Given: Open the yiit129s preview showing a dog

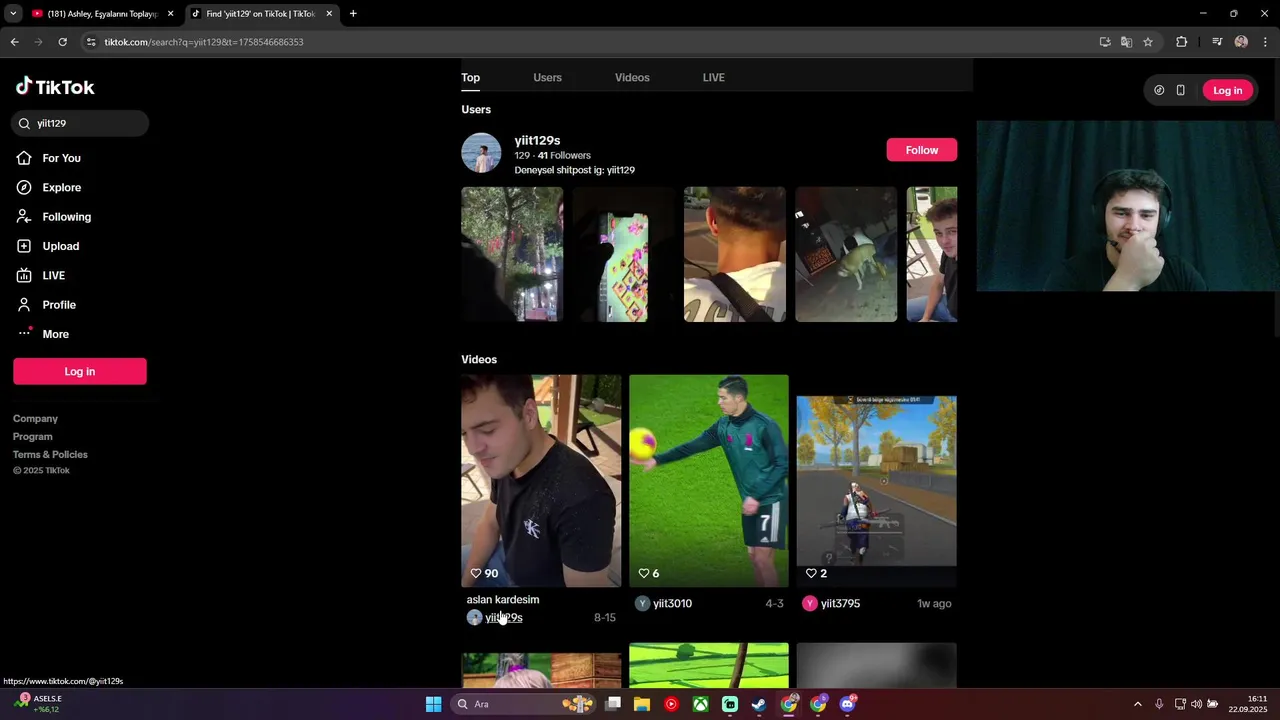Looking at the screenshot, I should pos(846,254).
